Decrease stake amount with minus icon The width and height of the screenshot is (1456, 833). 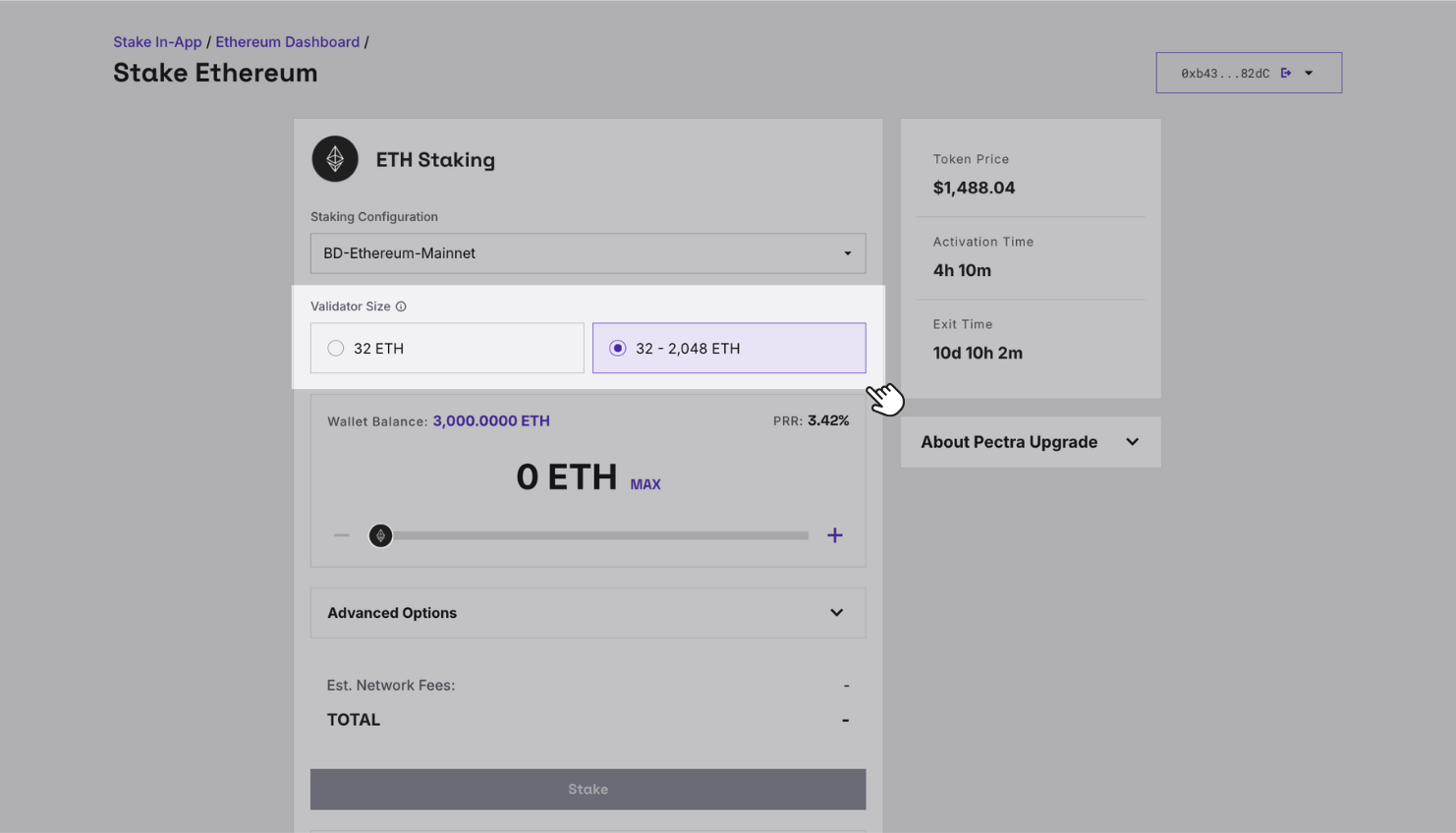point(342,535)
